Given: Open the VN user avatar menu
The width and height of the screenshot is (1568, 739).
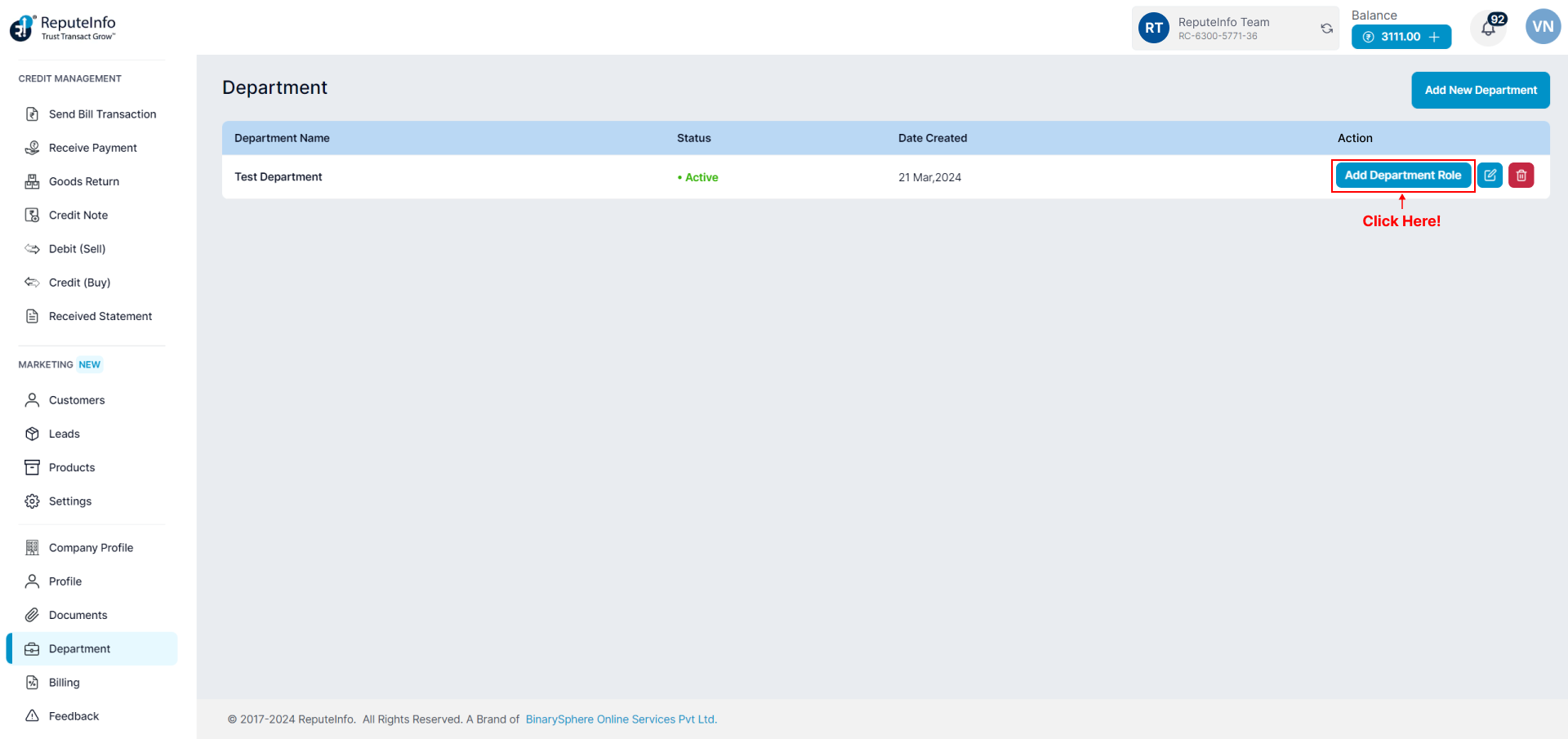Looking at the screenshot, I should (x=1543, y=27).
